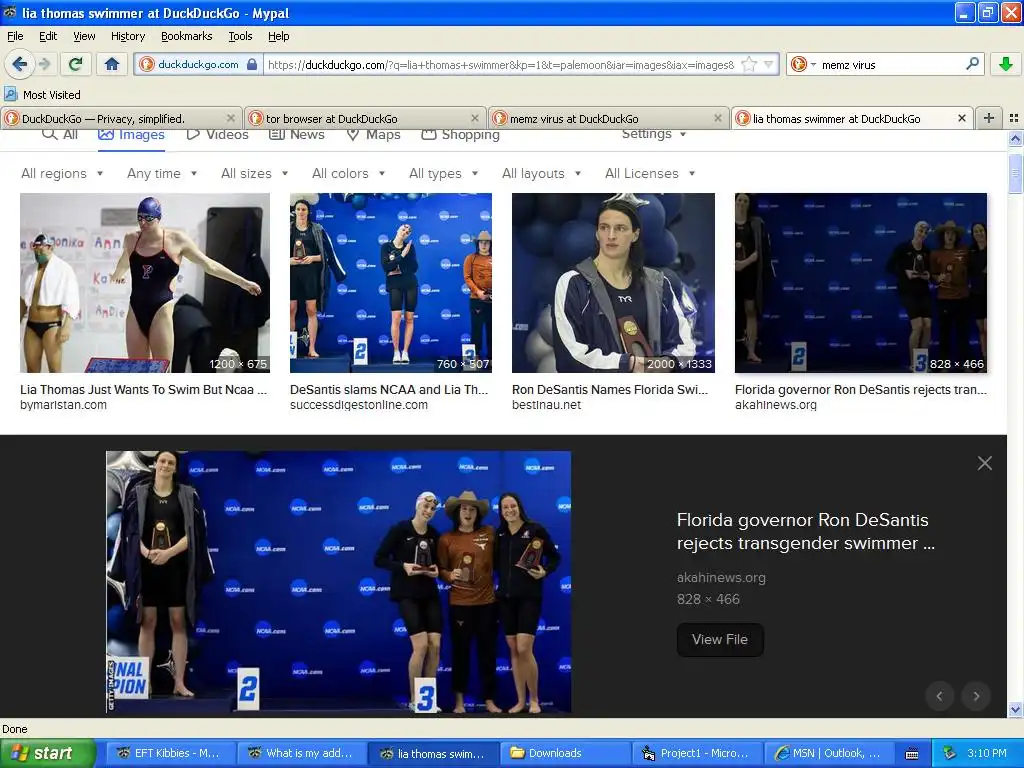Click the memz virus search field
1024x768 pixels.
click(889, 64)
